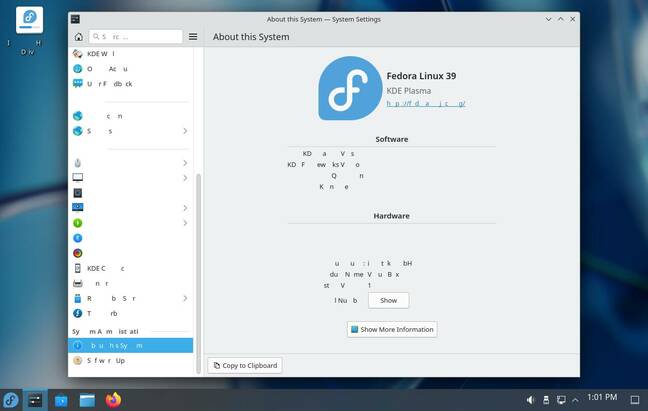The image size is (648, 411).
Task: Select the Thunderbolt sidebar entry
Action: pos(130,314)
